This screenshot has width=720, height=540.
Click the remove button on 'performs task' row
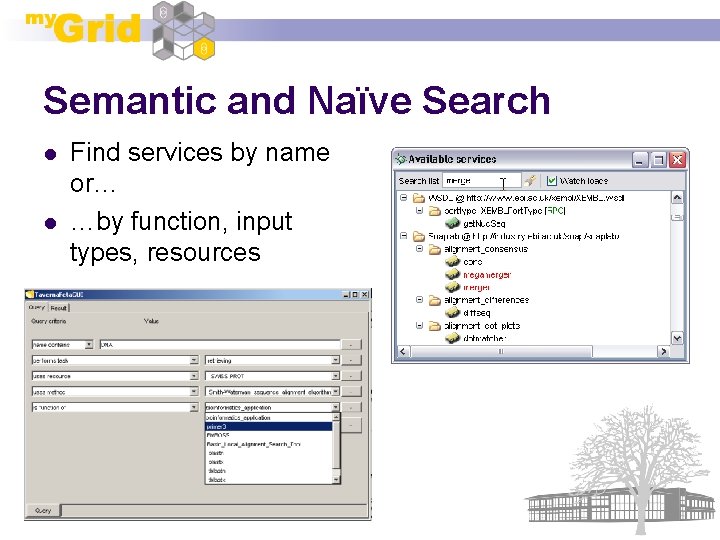click(x=352, y=360)
